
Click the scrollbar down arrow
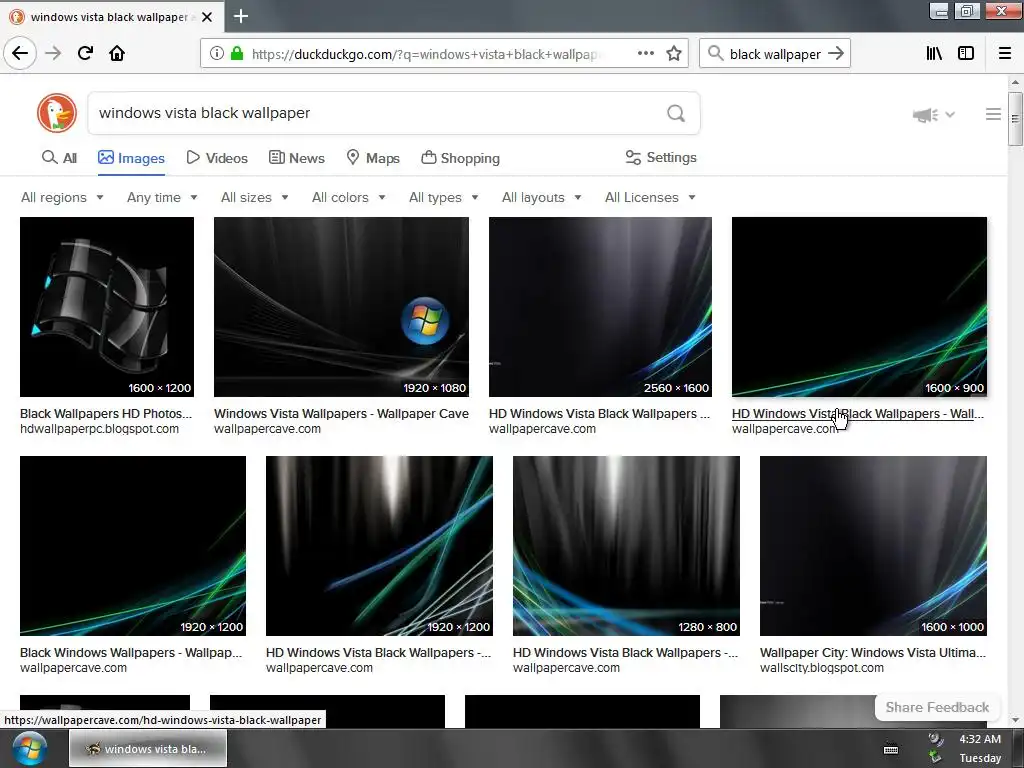pyautogui.click(x=1015, y=720)
